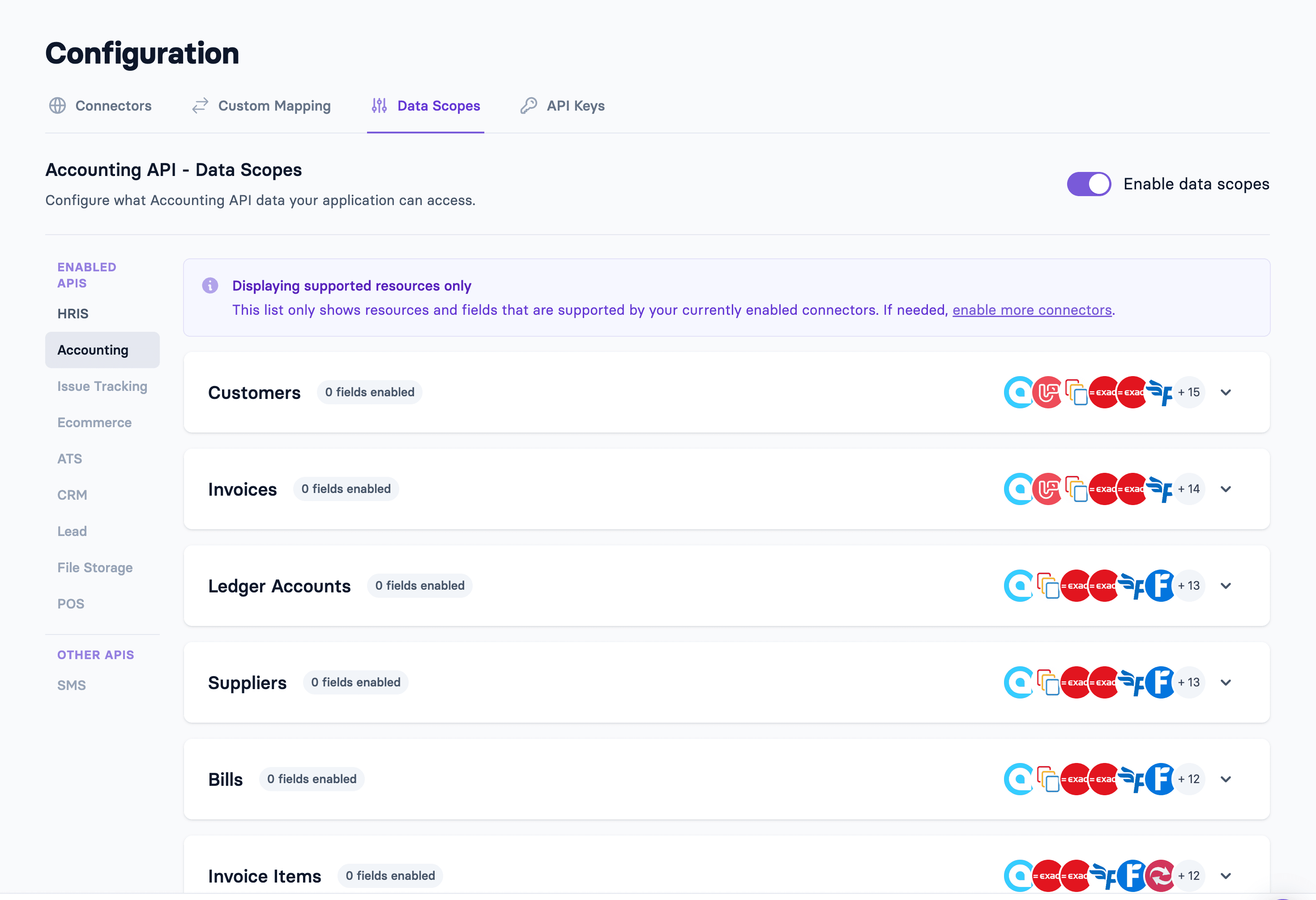This screenshot has height=900, width=1316.
Task: Click the Suppliers resource card title
Action: pyautogui.click(x=247, y=682)
